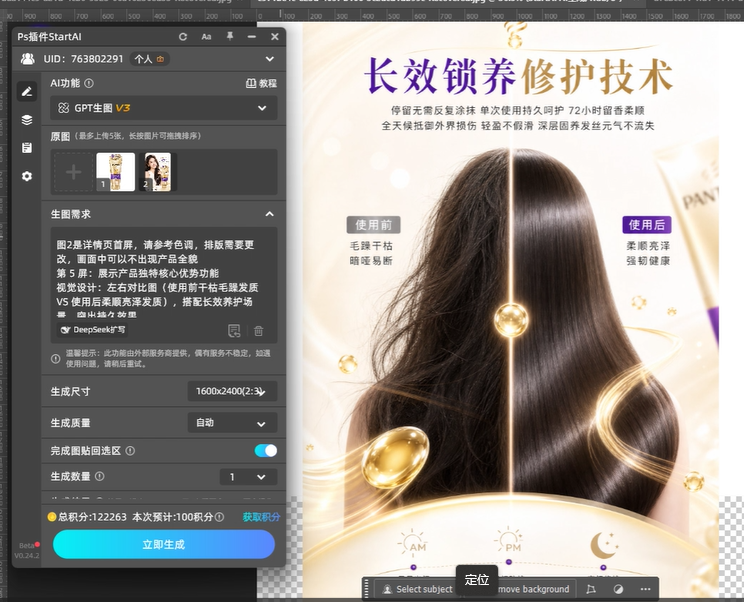Minimize the StartAI plugin panel
Image resolution: width=744 pixels, height=602 pixels.
click(x=252, y=37)
